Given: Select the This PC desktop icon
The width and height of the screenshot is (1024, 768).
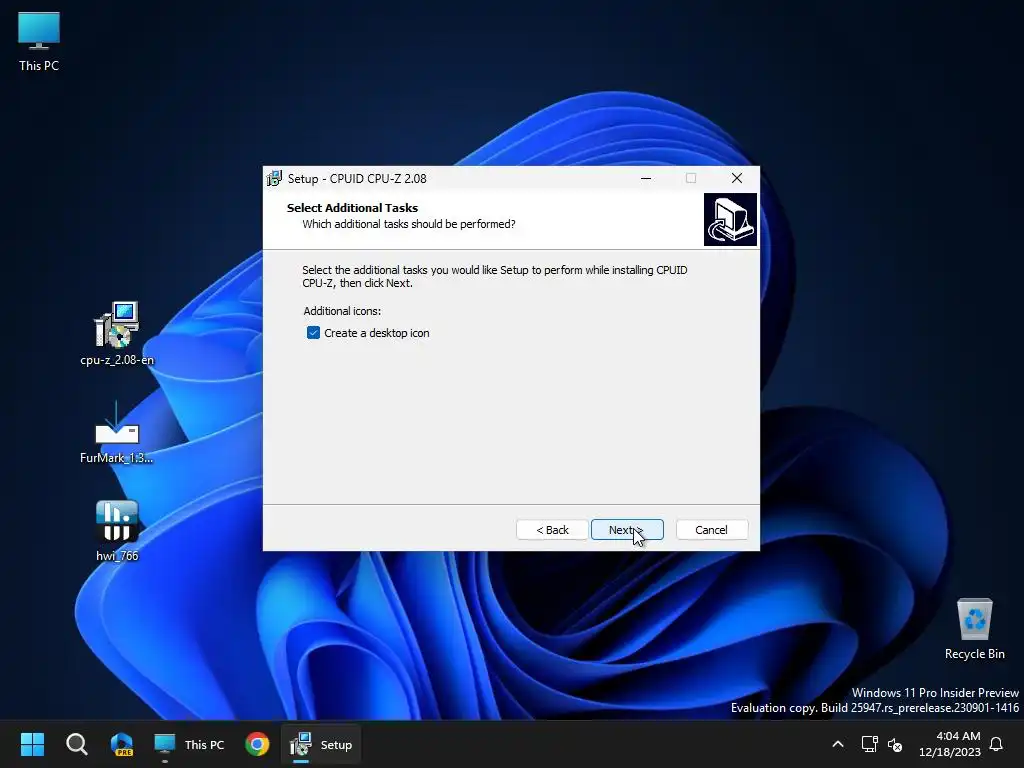Looking at the screenshot, I should click(39, 42).
